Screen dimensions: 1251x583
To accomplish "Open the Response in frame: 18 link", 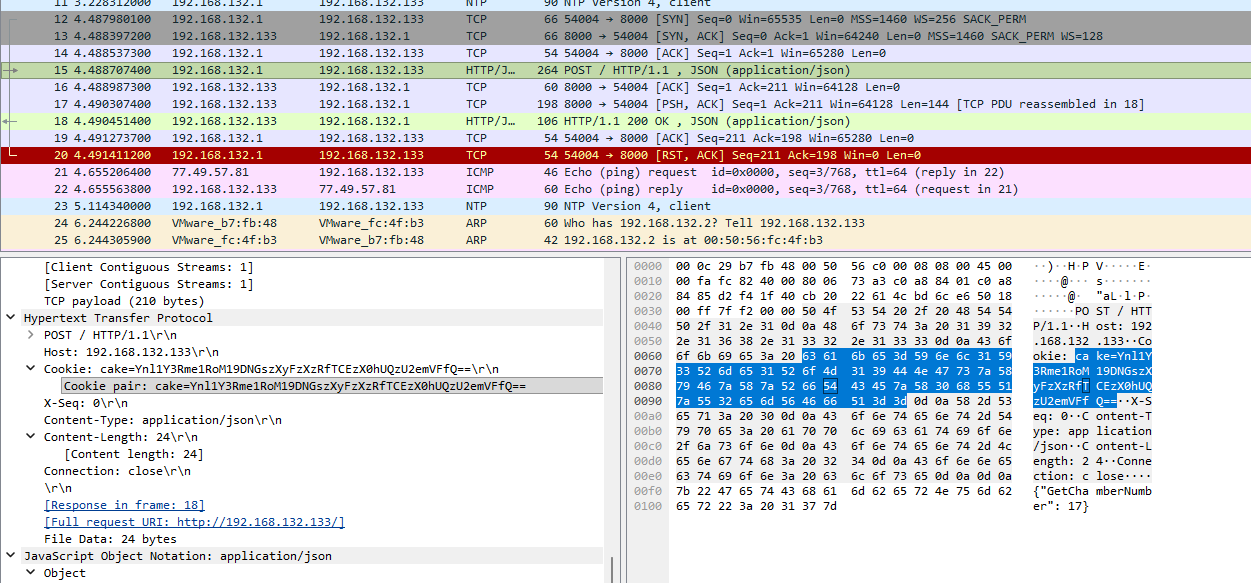I will pos(124,505).
